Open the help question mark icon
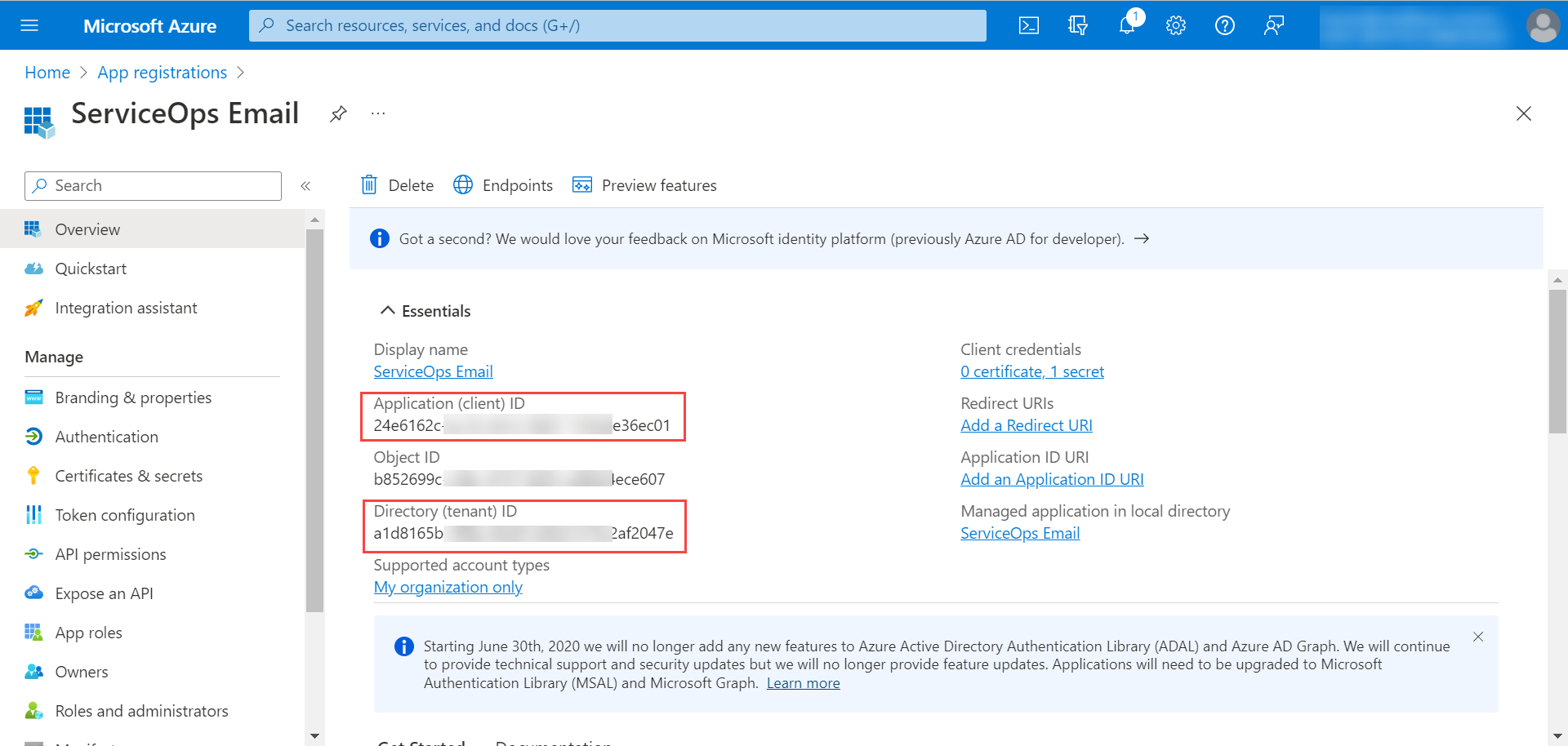1568x746 pixels. tap(1225, 25)
